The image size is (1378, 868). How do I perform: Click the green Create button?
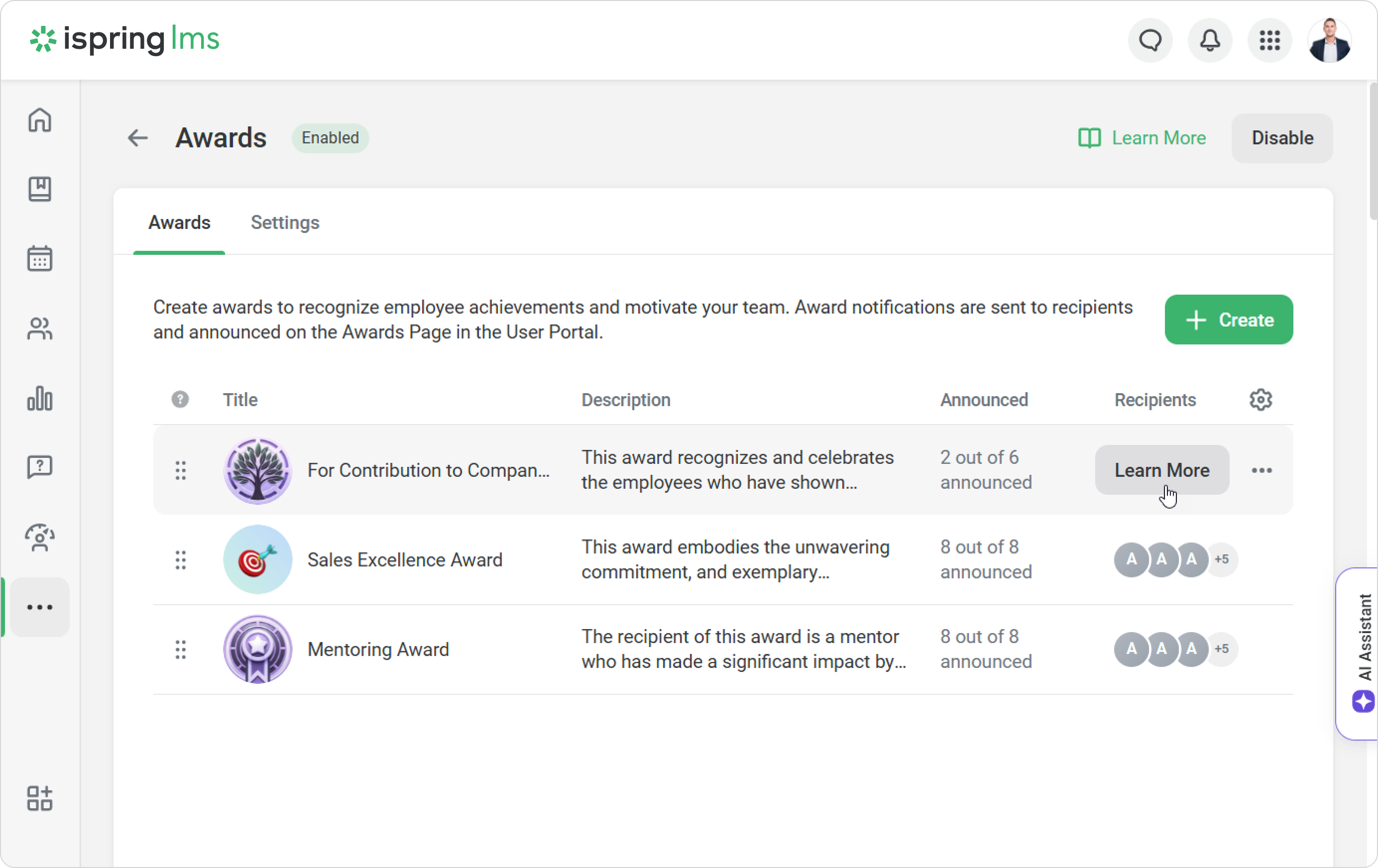coord(1228,320)
